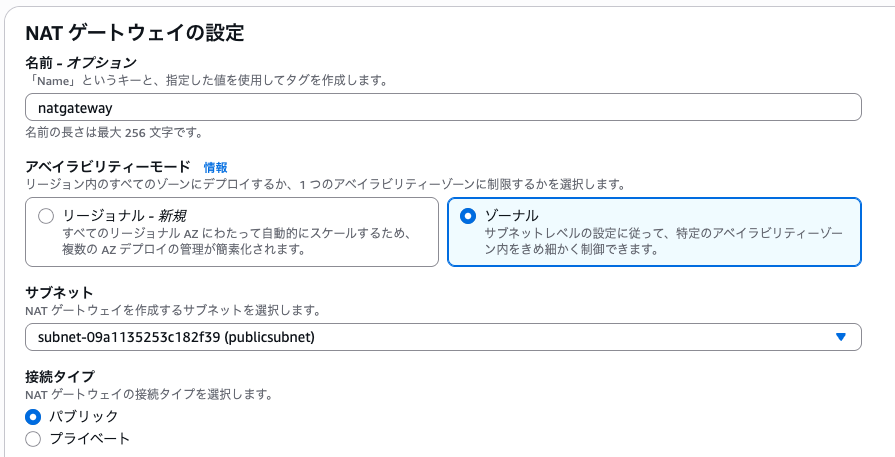Select the ゾーナル radio button circle
This screenshot has width=895, height=457.
tap(468, 216)
